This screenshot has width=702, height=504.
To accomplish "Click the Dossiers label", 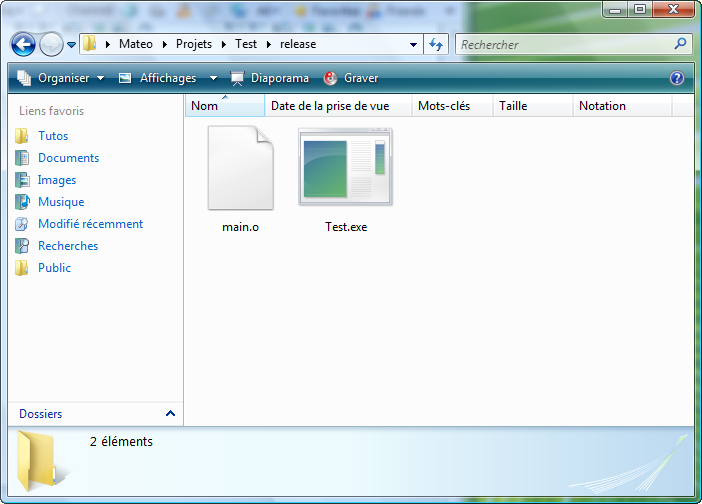I will click(41, 414).
